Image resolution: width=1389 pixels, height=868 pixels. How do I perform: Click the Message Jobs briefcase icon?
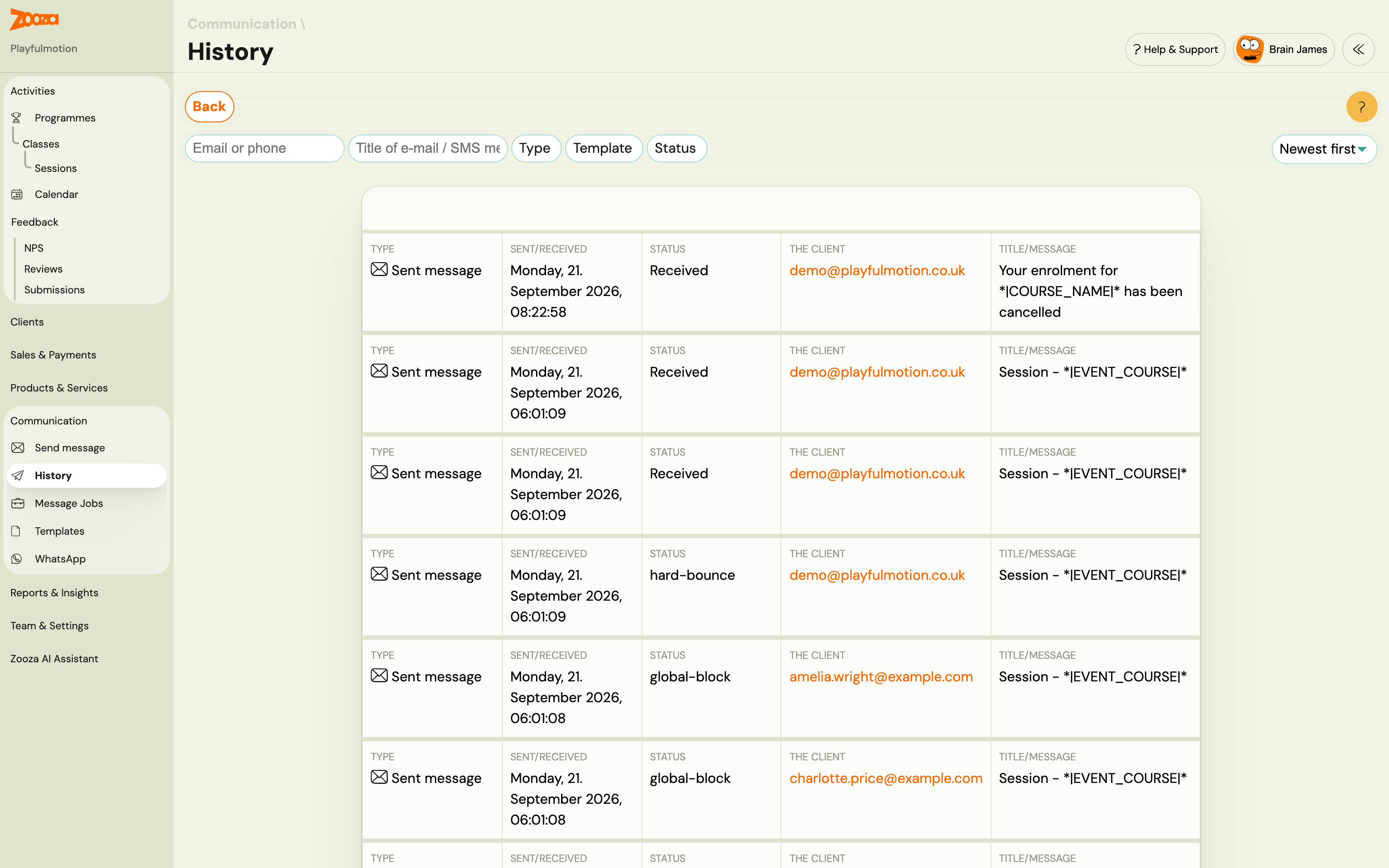tap(18, 503)
